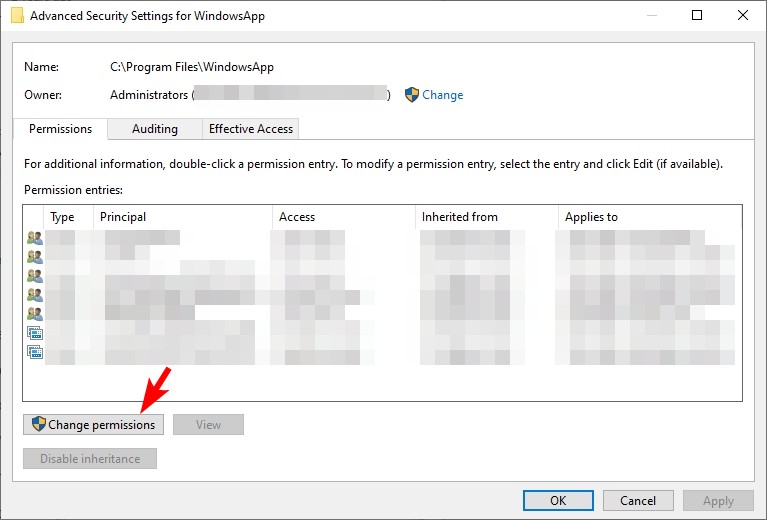Open the Effective Access tab
Image resolution: width=767 pixels, height=520 pixels.
[250, 129]
